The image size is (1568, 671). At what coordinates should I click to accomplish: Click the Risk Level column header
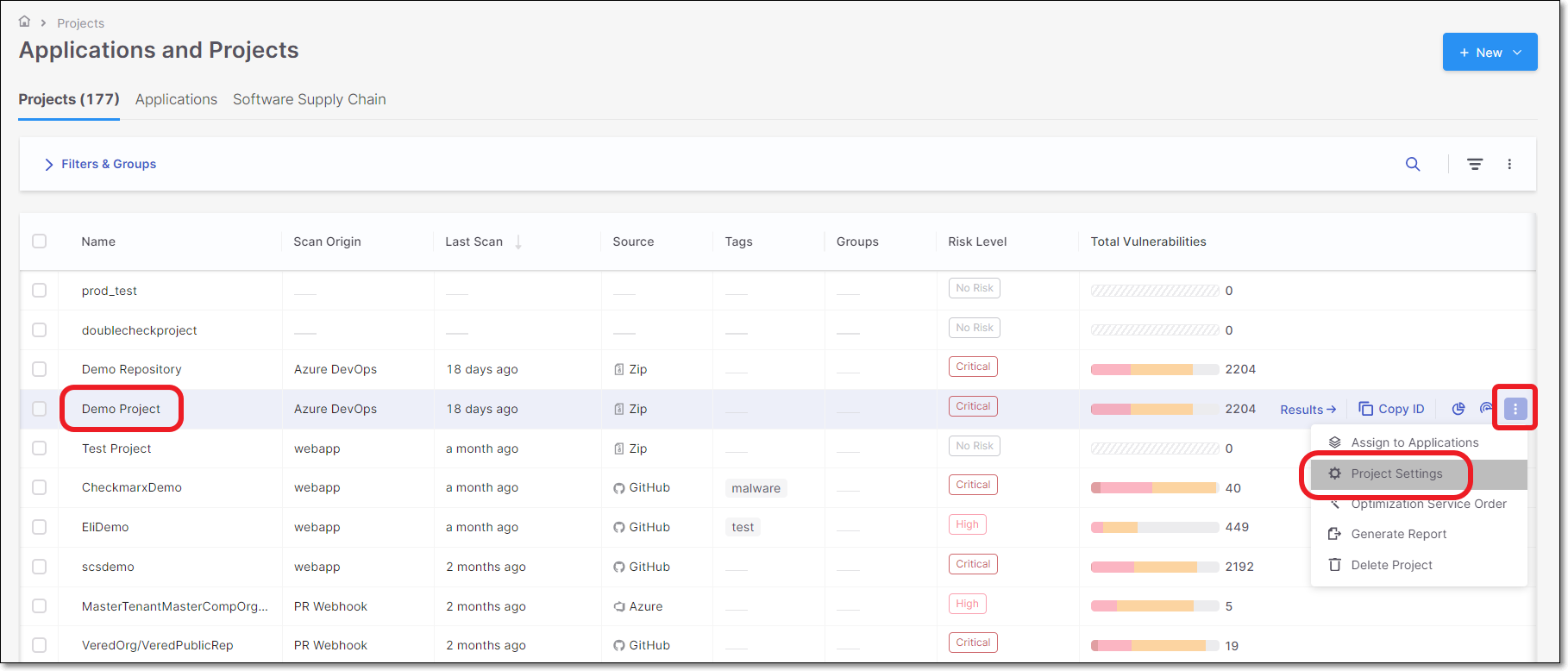(x=977, y=241)
